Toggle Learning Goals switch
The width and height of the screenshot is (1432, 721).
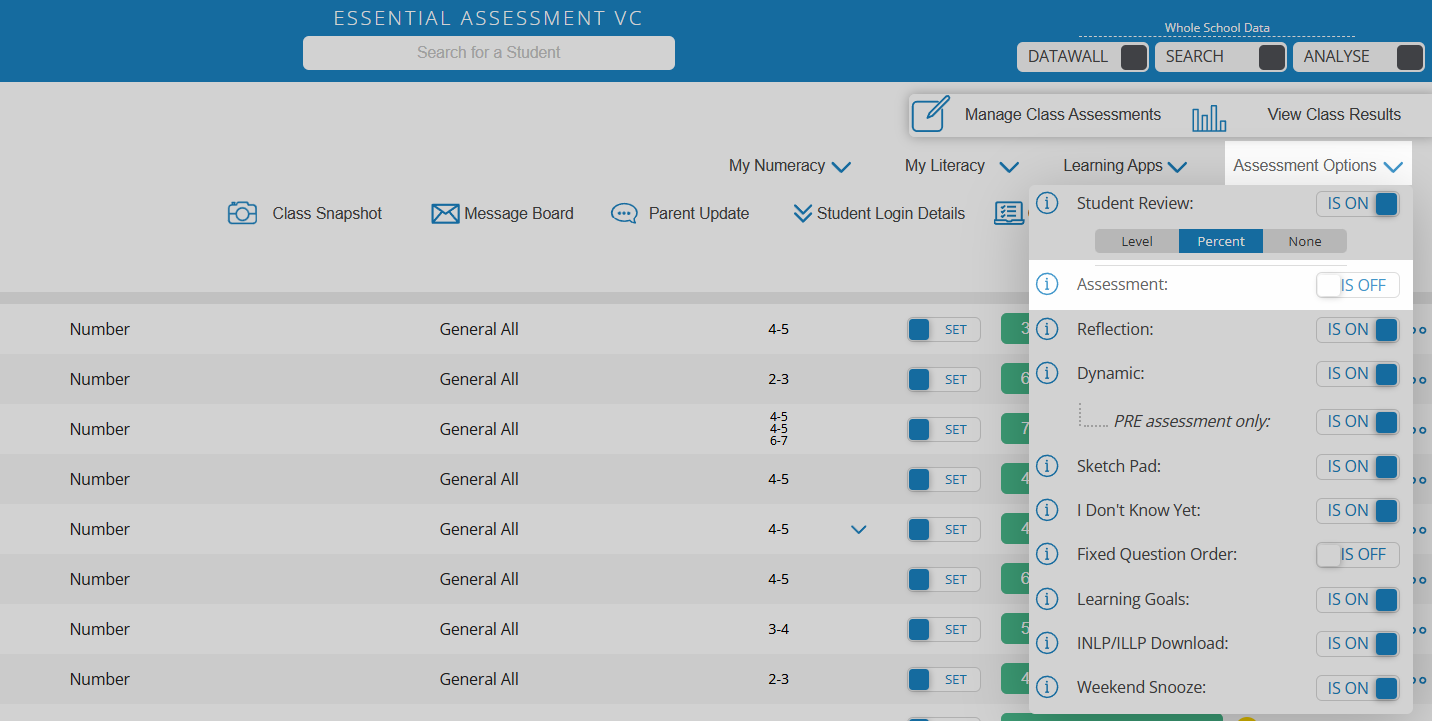1358,599
